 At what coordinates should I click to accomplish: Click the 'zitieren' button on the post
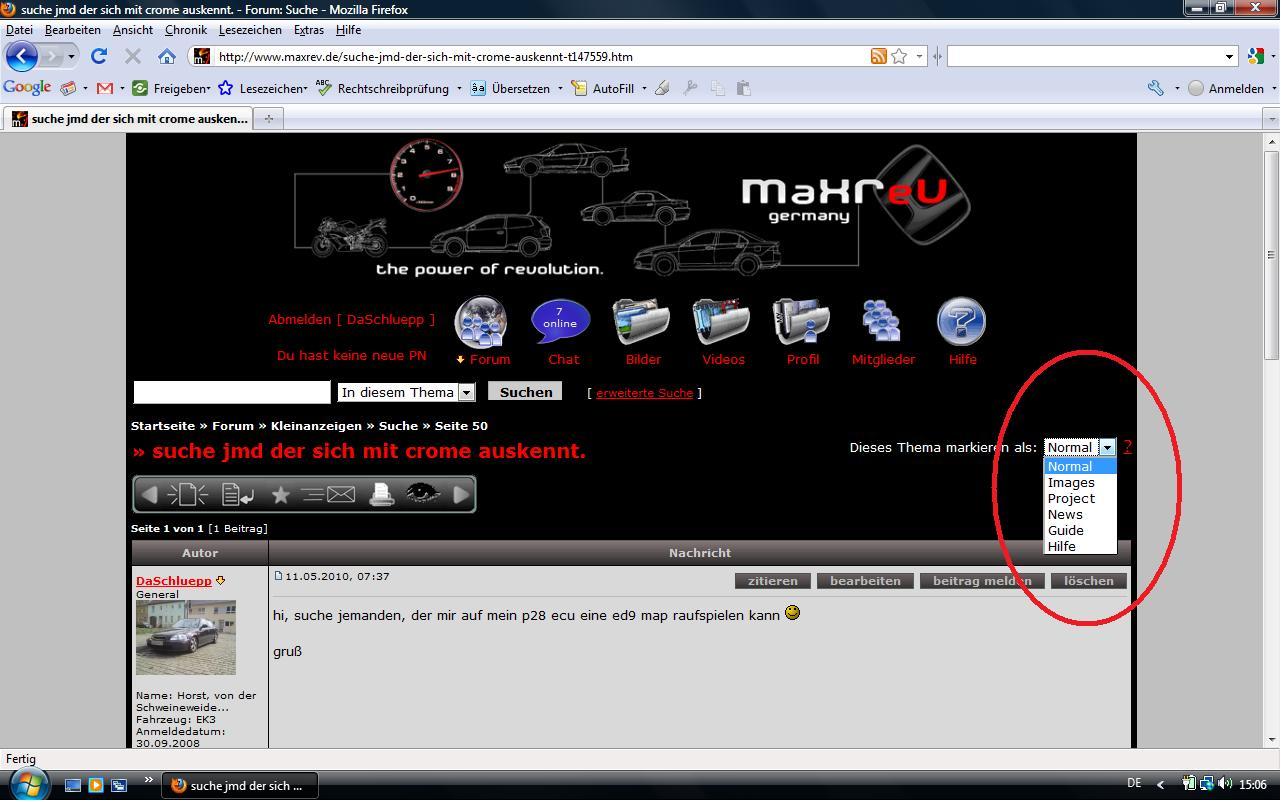(773, 581)
